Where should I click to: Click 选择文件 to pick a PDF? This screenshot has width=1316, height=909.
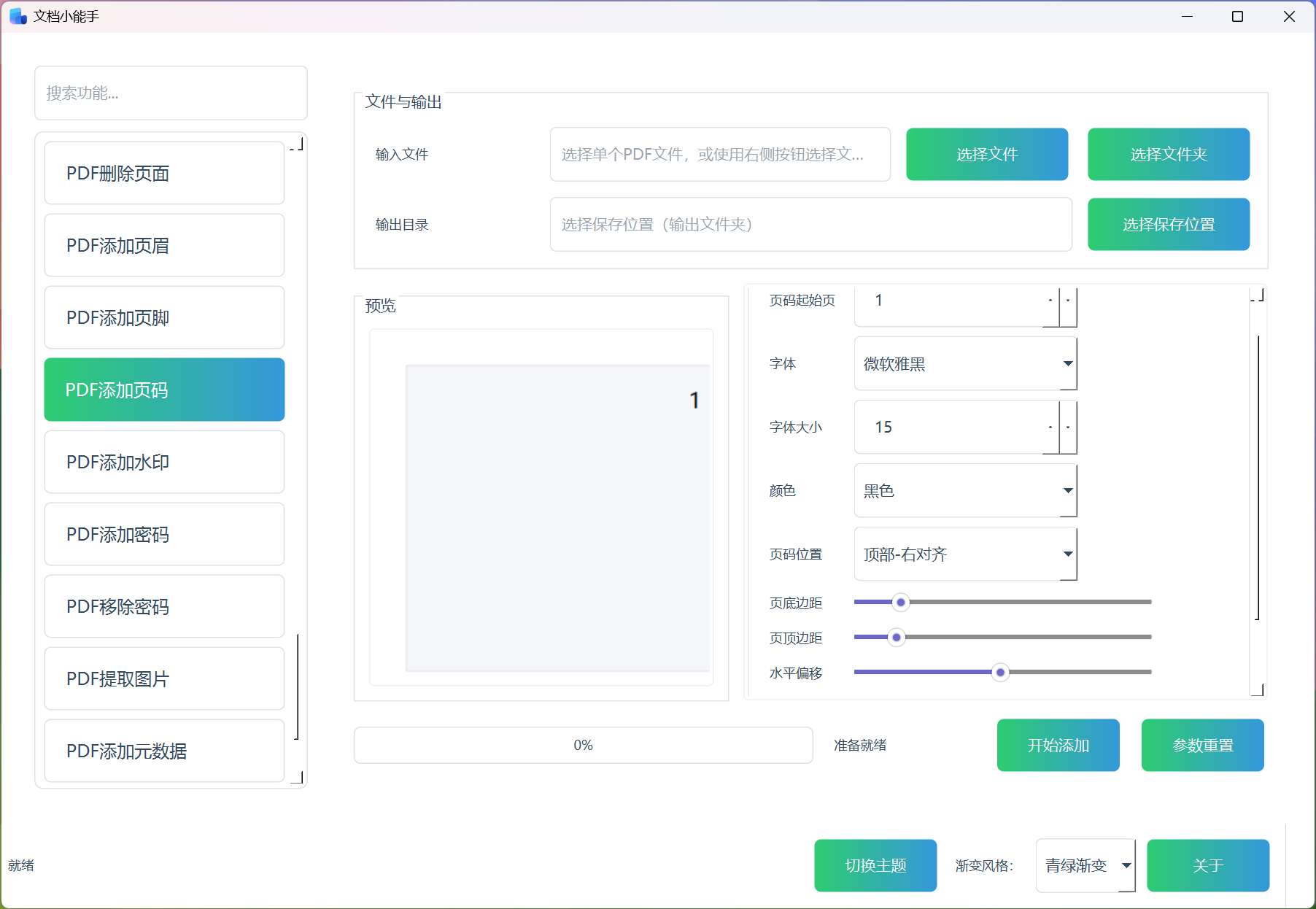click(986, 154)
